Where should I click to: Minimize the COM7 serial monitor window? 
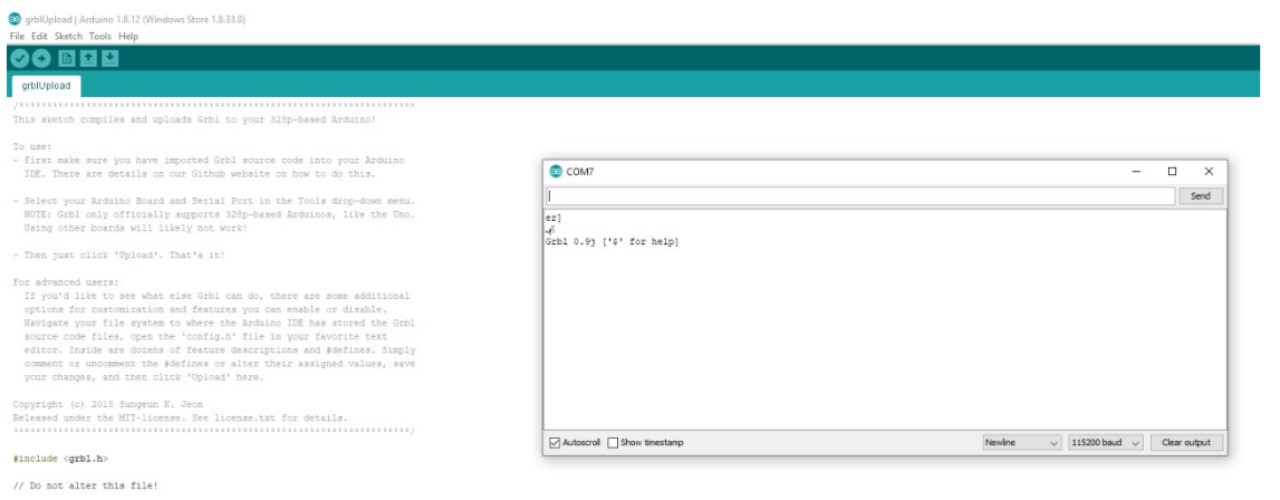coord(1136,172)
